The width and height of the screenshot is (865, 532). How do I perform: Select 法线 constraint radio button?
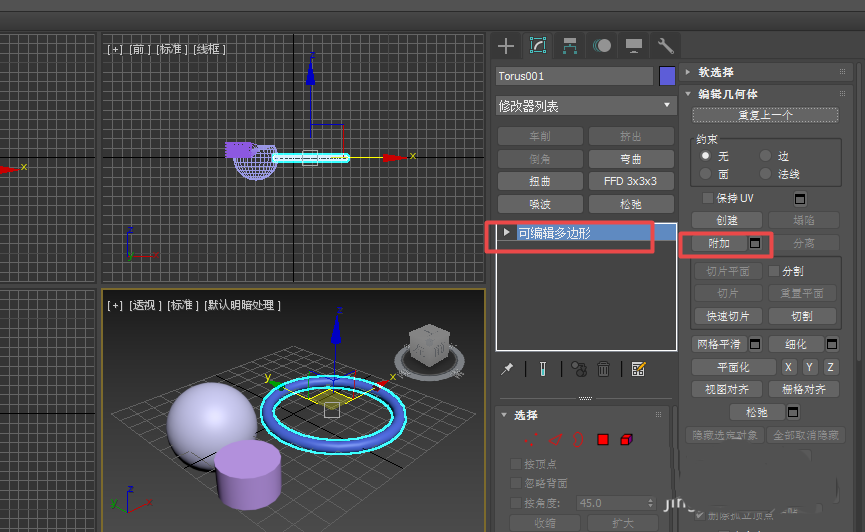click(765, 173)
